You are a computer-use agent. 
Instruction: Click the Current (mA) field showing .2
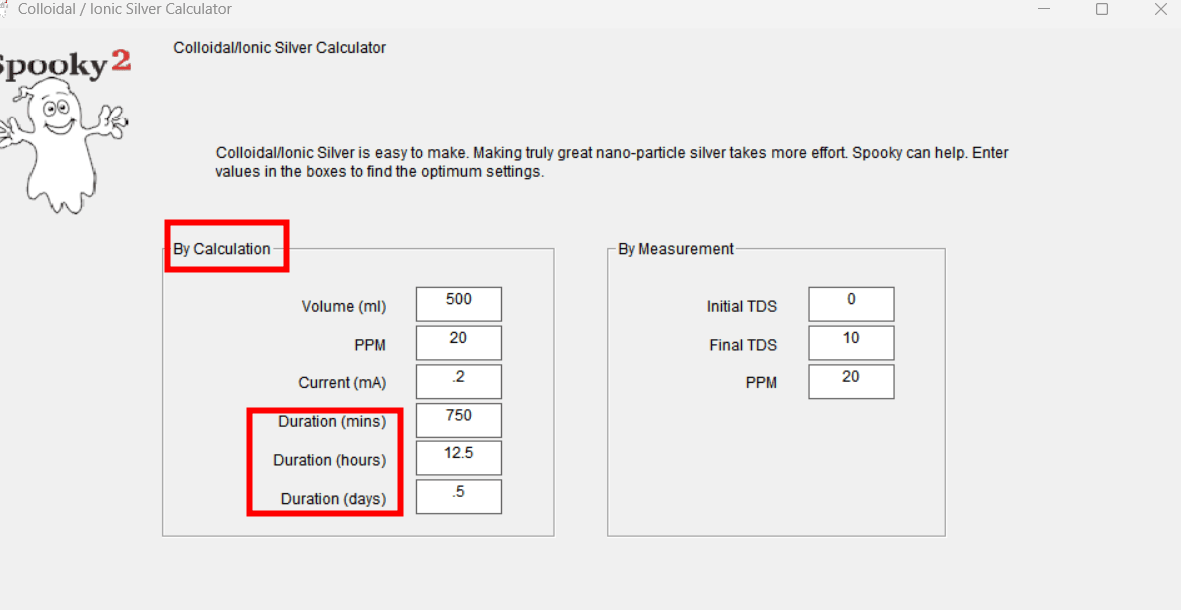[459, 382]
